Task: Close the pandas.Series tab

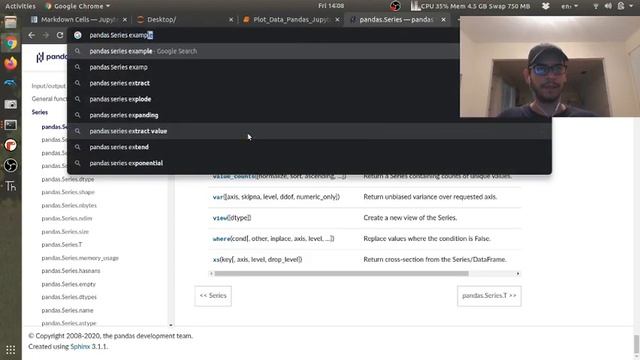Action: click(x=443, y=20)
